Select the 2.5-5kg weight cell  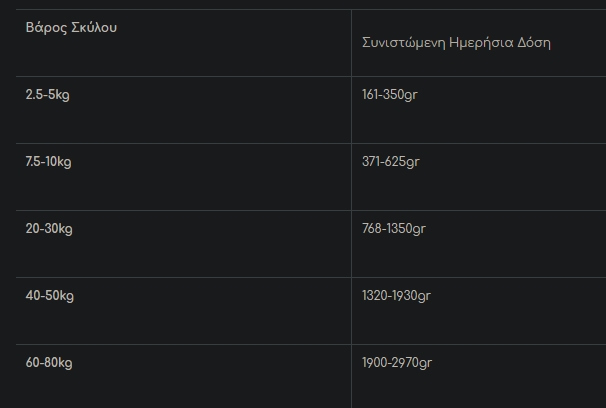(48, 94)
